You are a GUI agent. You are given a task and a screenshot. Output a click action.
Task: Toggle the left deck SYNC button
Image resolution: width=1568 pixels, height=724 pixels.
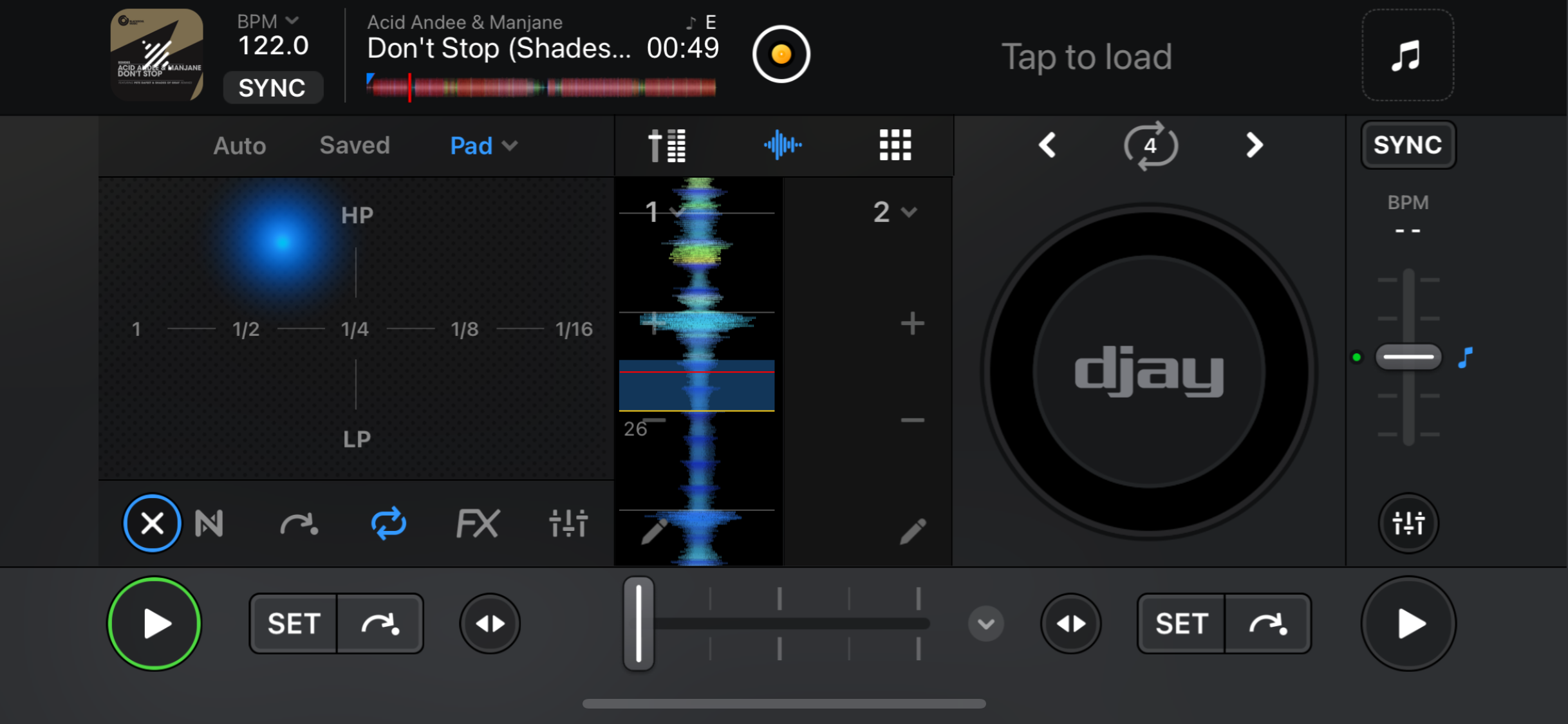[x=272, y=88]
